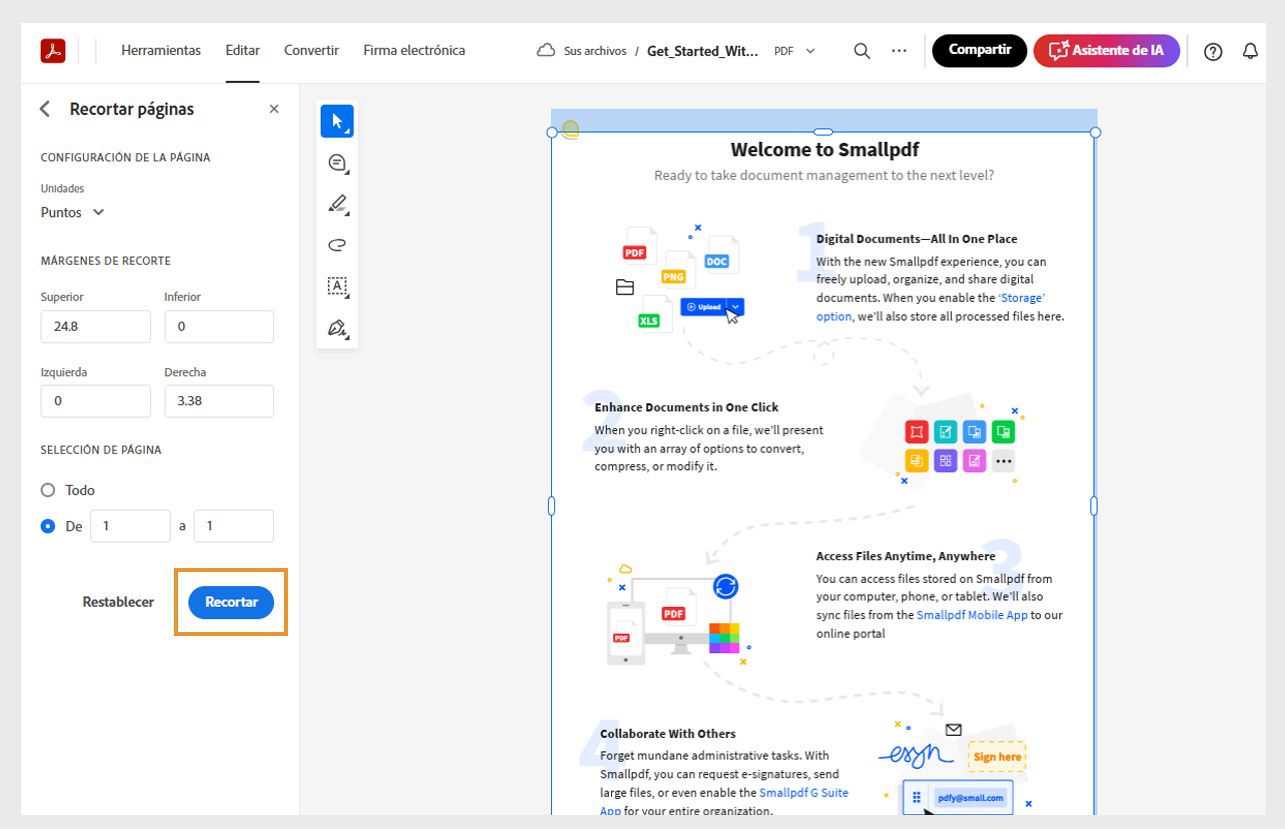Open help with the question mark icon
Image resolution: width=1285 pixels, height=829 pixels.
pos(1213,51)
